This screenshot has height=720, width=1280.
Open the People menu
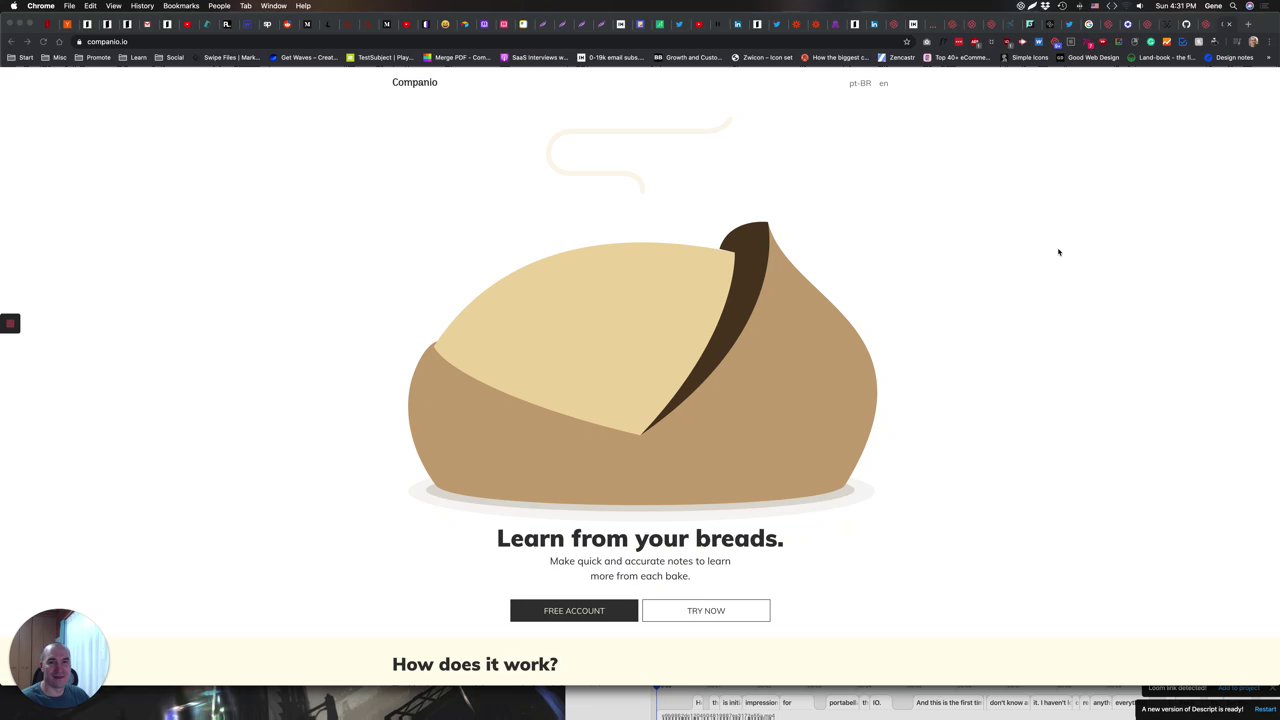click(219, 6)
